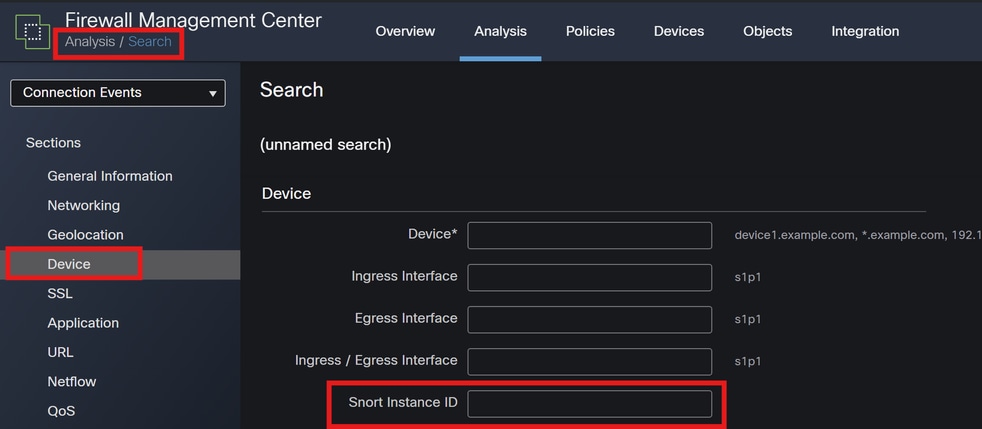Click the Analysis breadcrumb text
The image size is (982, 429).
coord(90,42)
